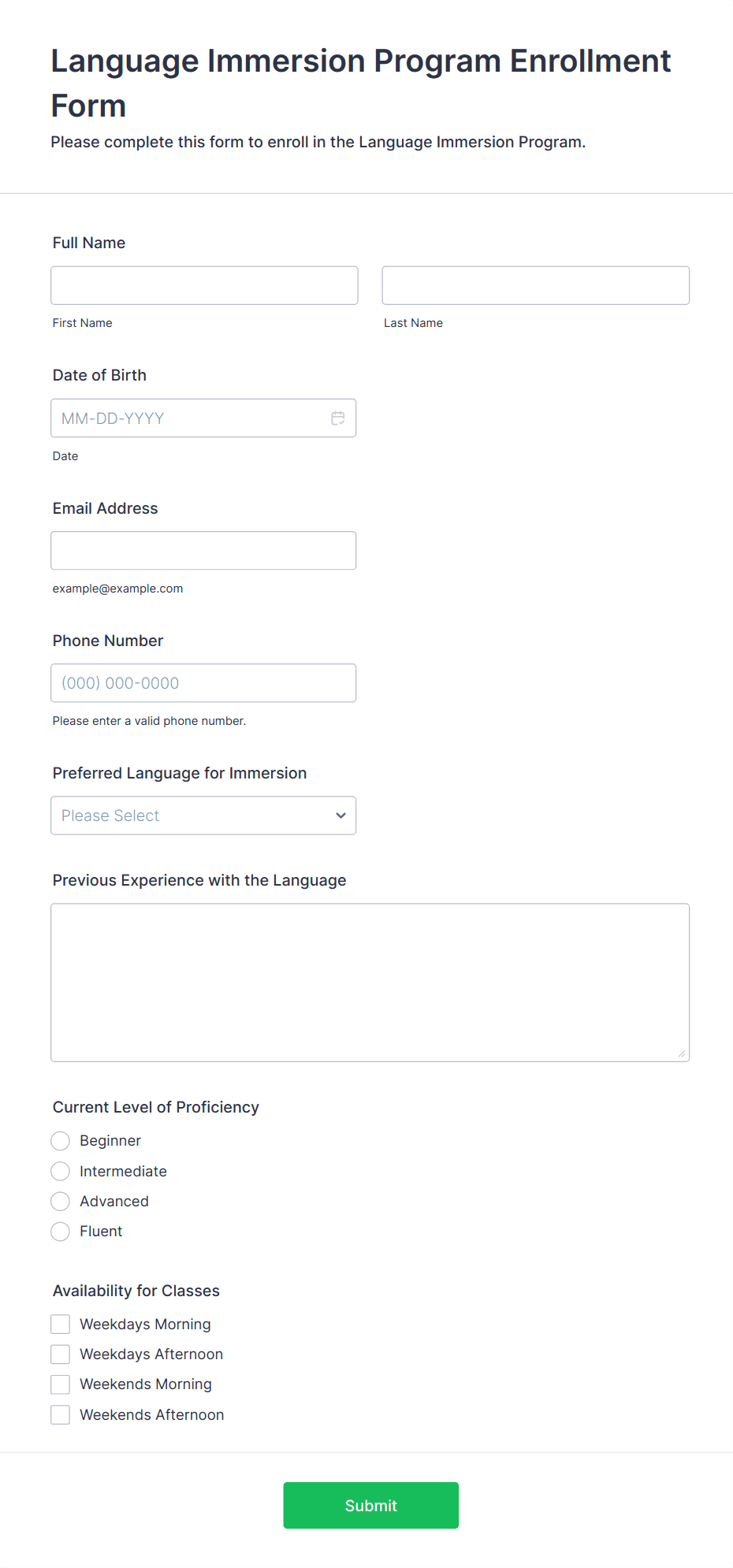Enable Weekends Morning availability

click(61, 1384)
